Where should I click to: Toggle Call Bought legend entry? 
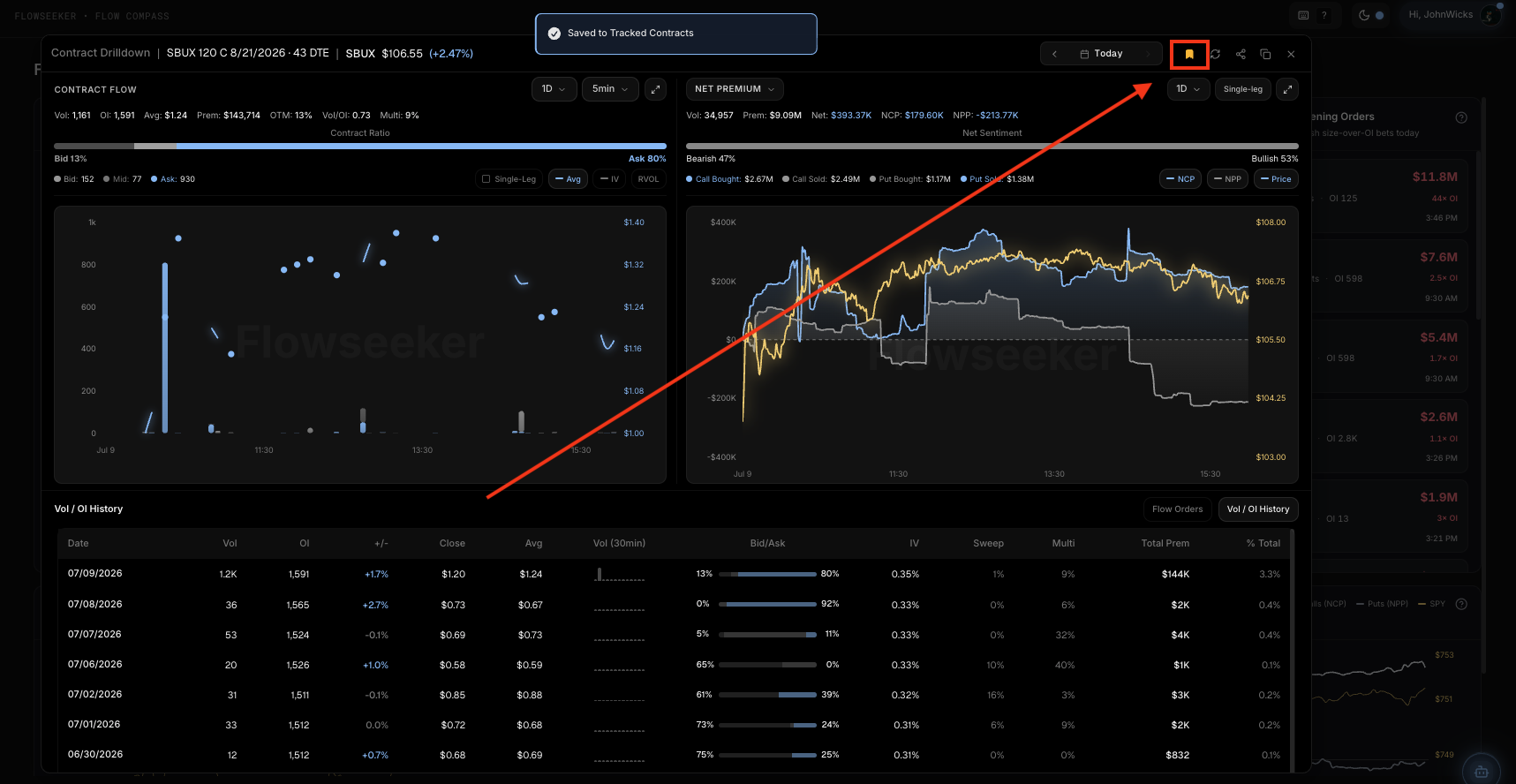click(729, 179)
